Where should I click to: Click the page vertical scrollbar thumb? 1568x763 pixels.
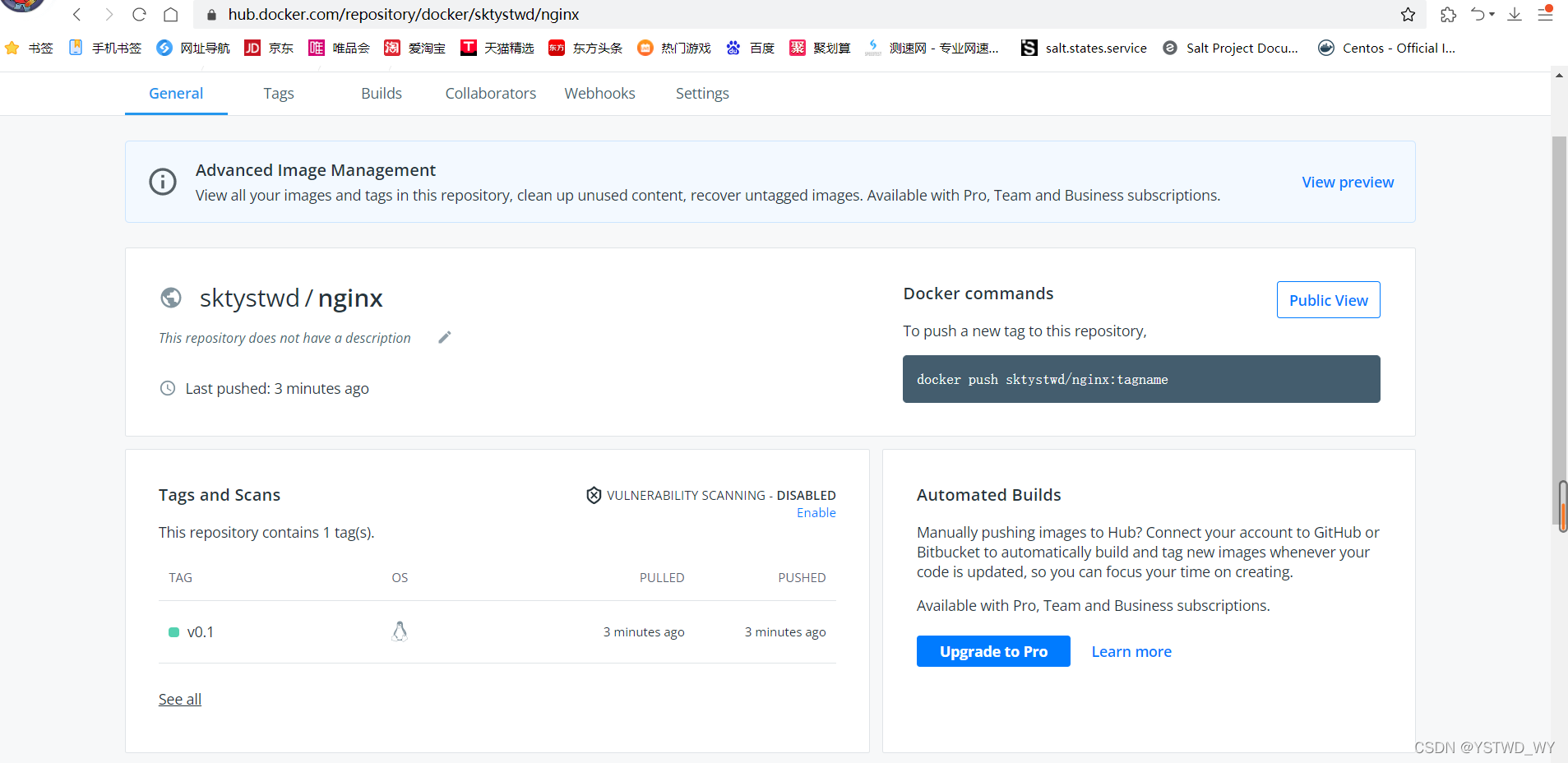click(x=1559, y=329)
